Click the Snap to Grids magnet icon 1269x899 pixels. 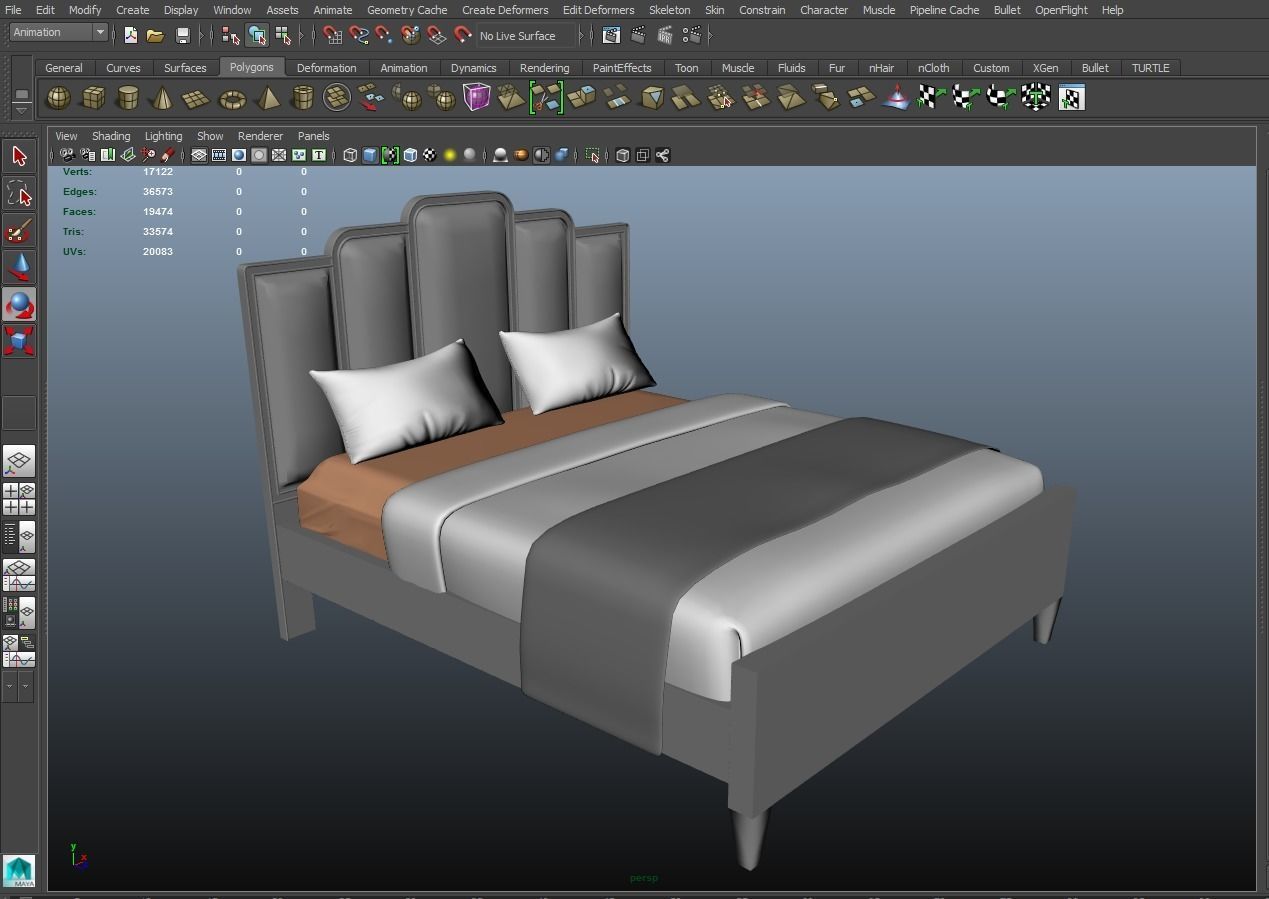tap(332, 36)
